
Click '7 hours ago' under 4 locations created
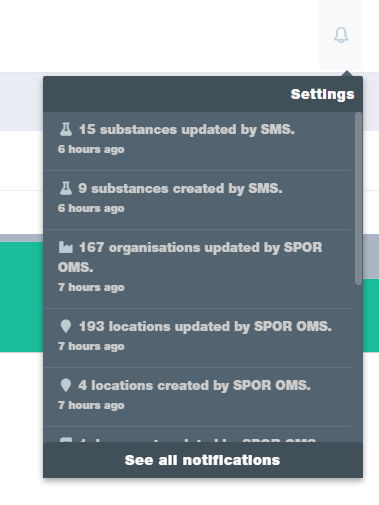[x=91, y=405]
